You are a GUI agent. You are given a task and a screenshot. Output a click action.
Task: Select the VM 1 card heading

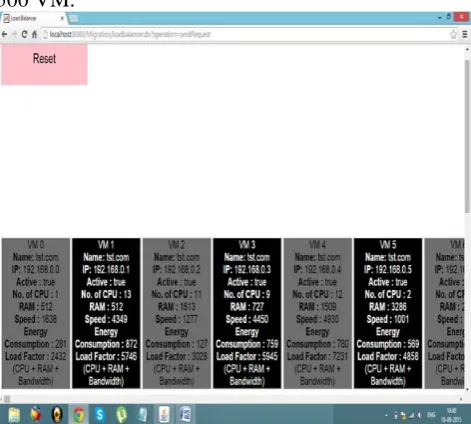(106, 245)
